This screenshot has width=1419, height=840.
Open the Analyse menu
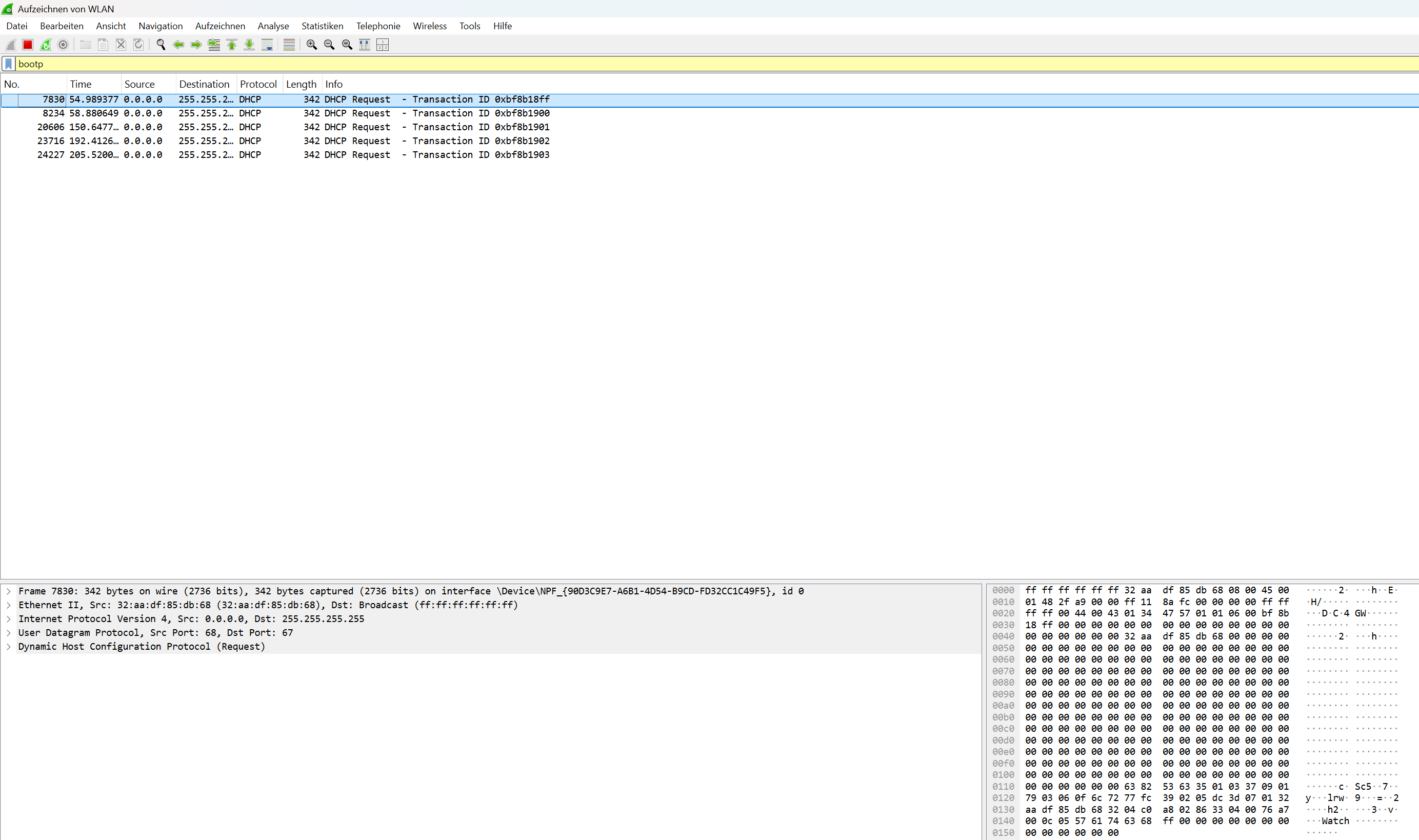point(273,26)
